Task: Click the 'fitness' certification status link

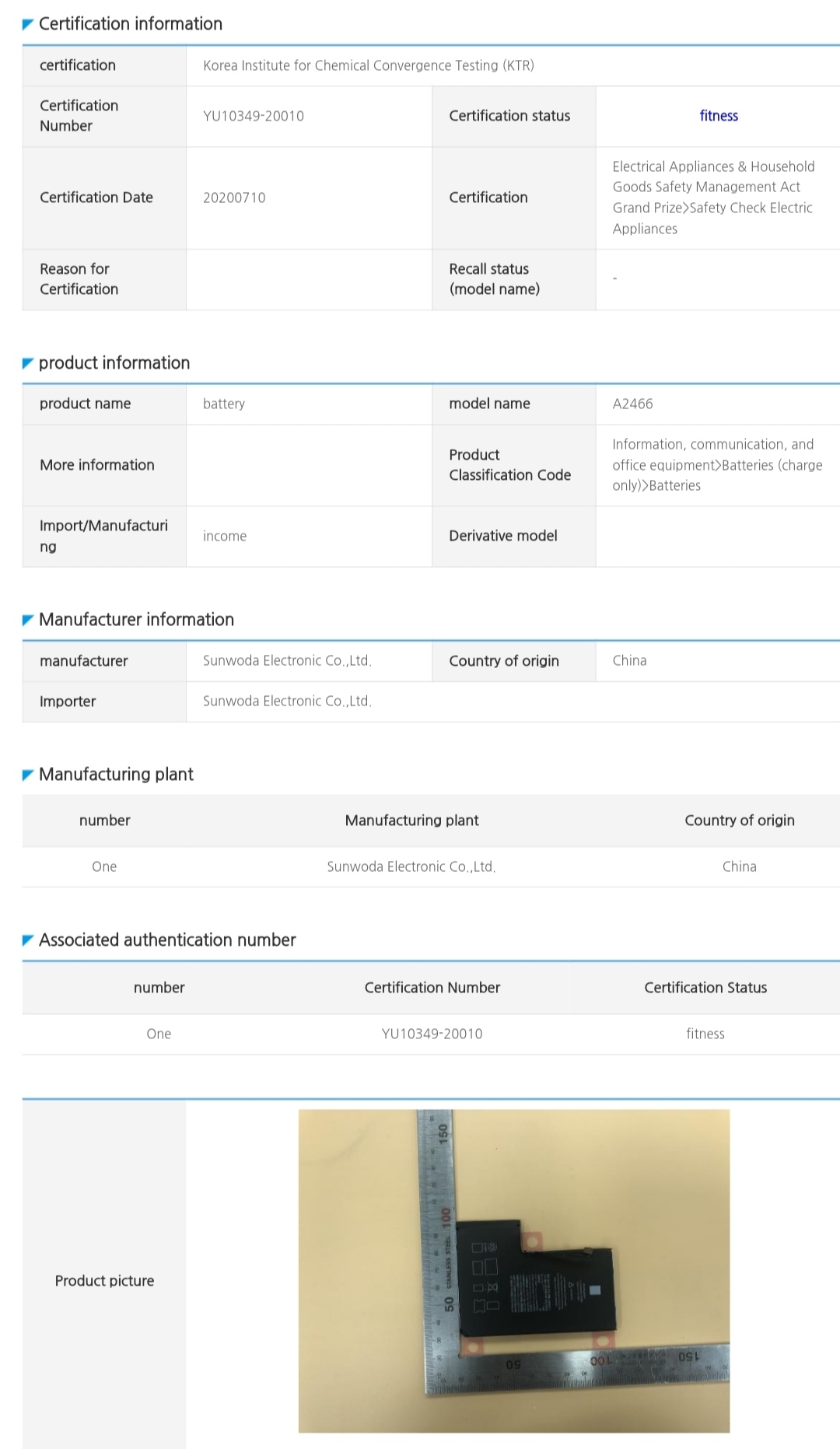Action: pyautogui.click(x=718, y=116)
